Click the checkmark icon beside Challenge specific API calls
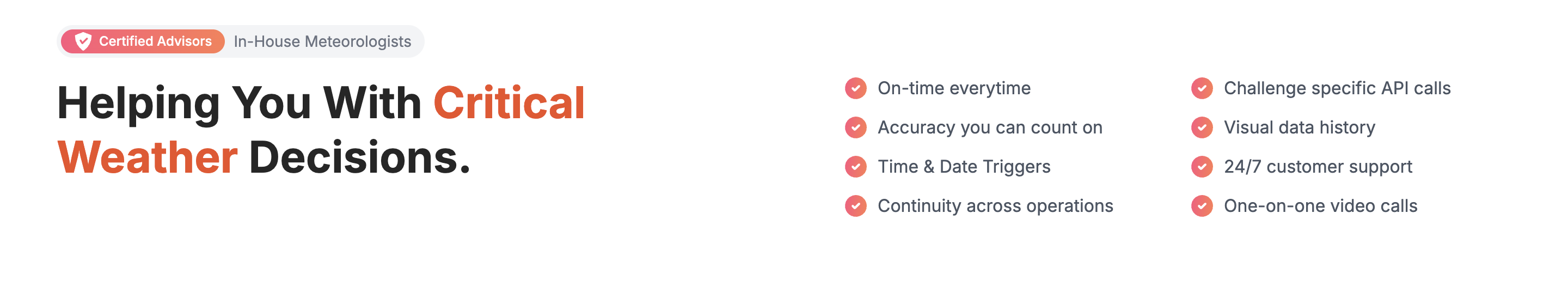The height and width of the screenshot is (292, 1568). 1202,88
